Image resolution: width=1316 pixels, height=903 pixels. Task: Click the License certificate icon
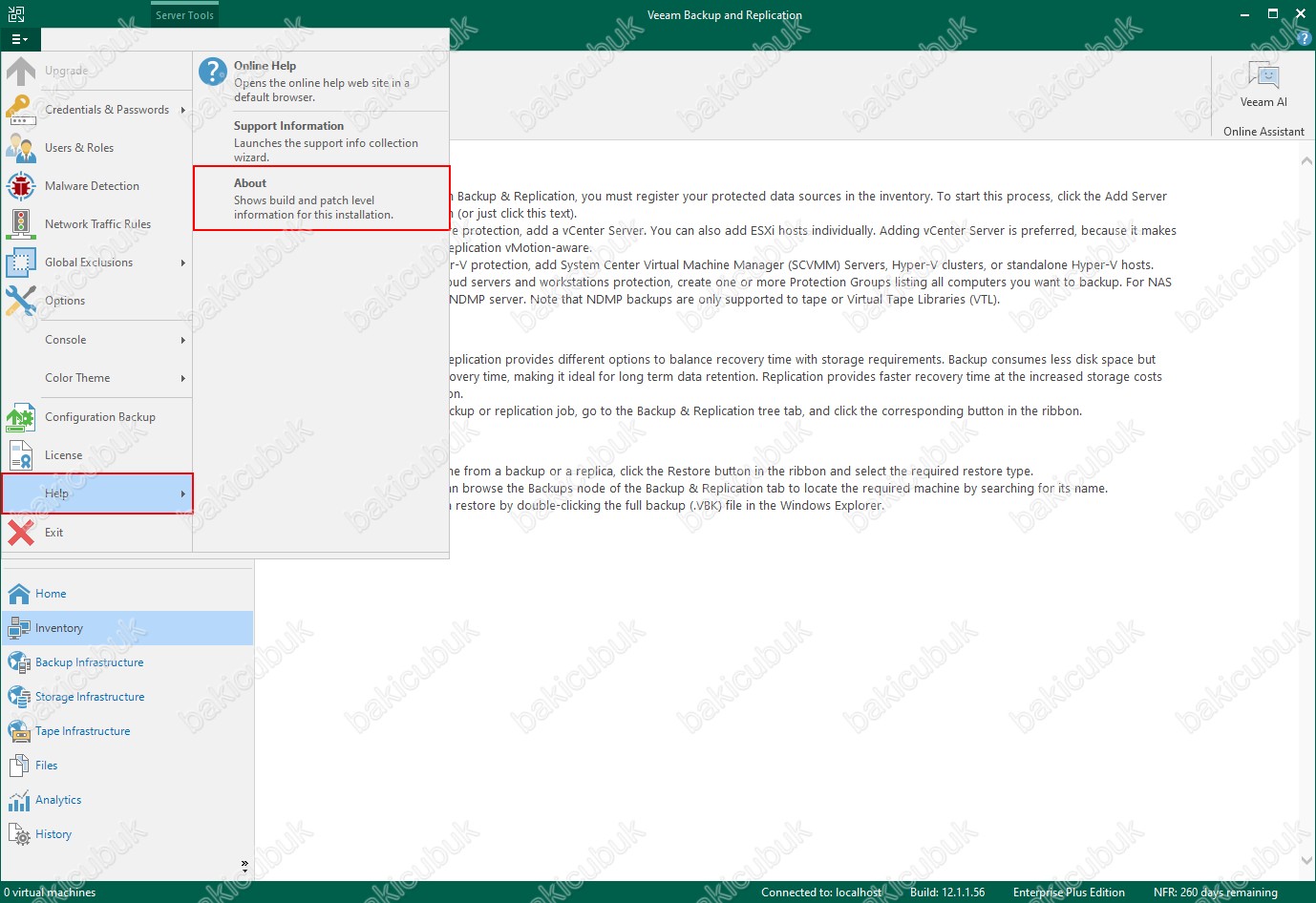pyautogui.click(x=21, y=455)
